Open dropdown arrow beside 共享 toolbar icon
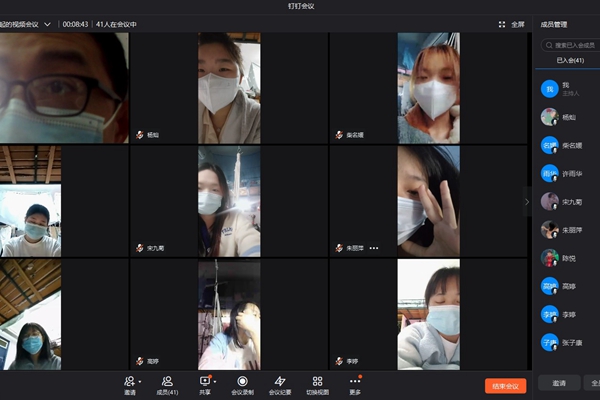600x400 pixels. coord(215,382)
